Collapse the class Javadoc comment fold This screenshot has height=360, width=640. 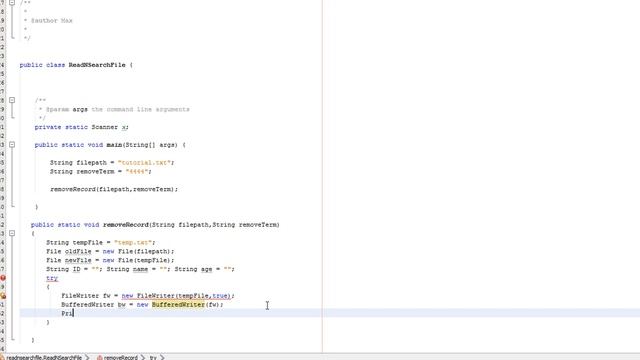pos(12,2)
